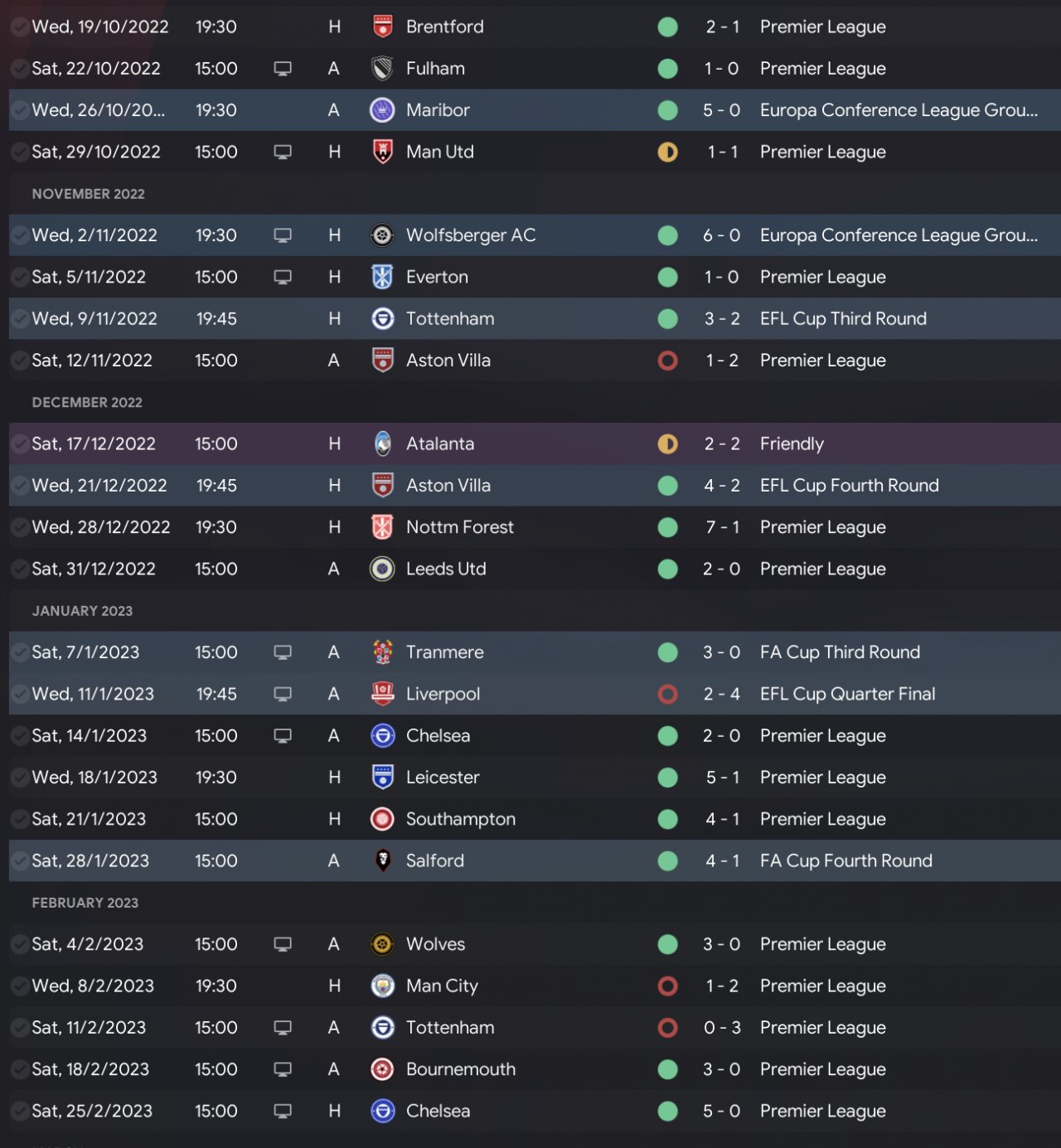Toggle the checkmark beside Wed, 19/10/2022 fixture
This screenshot has height=1148, width=1061.
click(x=19, y=27)
